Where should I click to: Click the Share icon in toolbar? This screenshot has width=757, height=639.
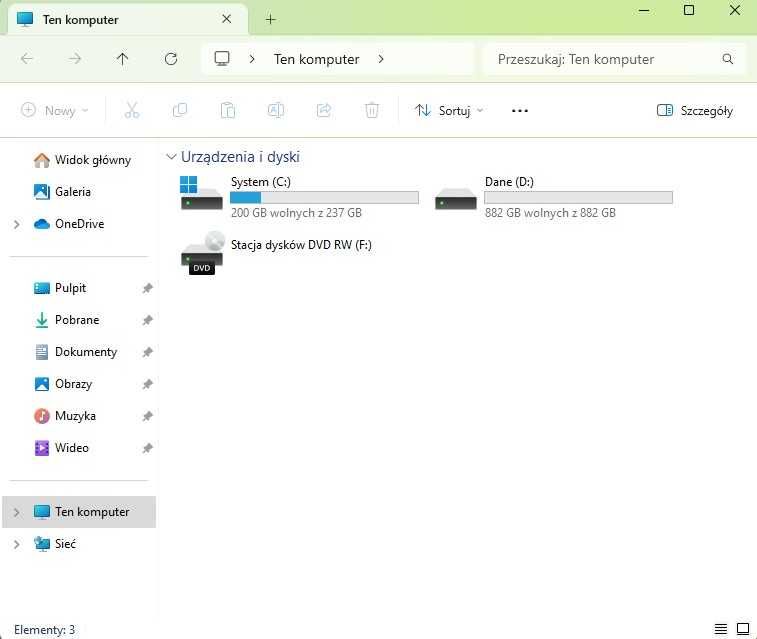[323, 111]
